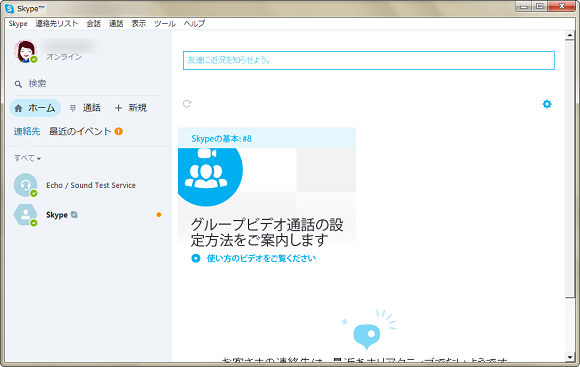
Task: Click the user profile avatar
Action: [x=26, y=51]
